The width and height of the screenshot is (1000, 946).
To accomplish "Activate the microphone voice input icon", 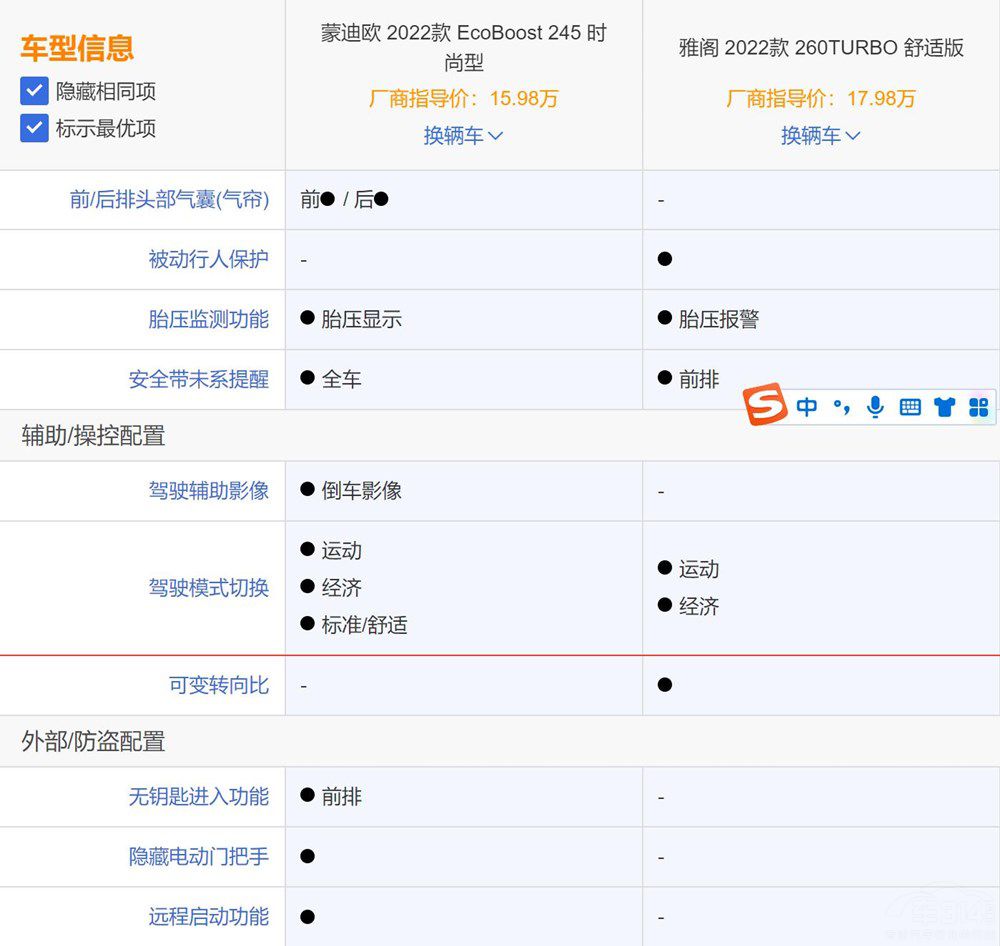I will 875,407.
